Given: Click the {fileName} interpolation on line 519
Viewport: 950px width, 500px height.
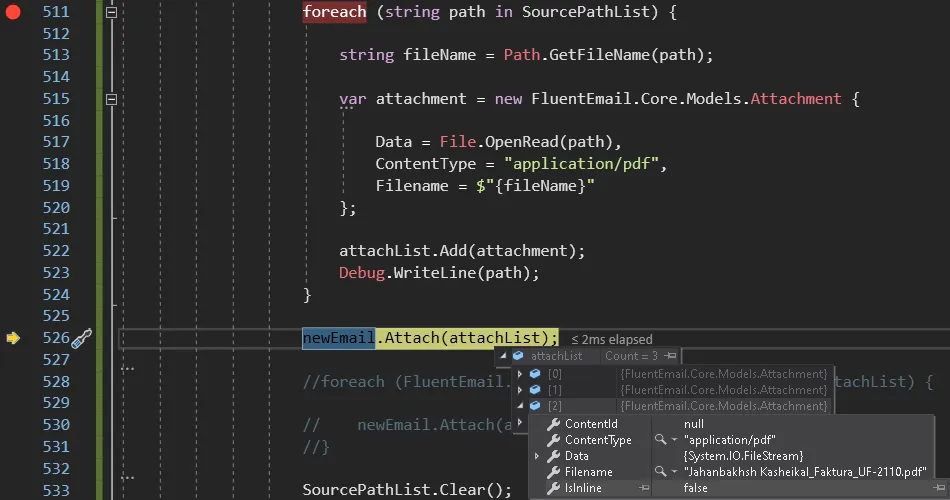Looking at the screenshot, I should tap(540, 186).
